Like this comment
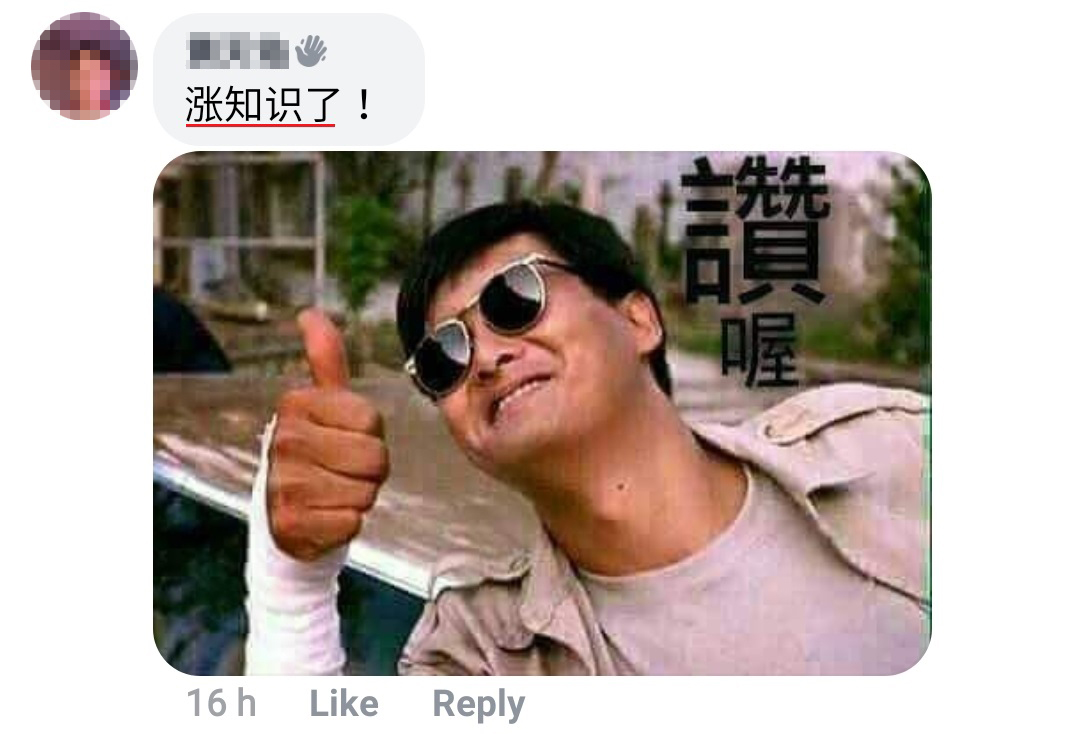 pyautogui.click(x=344, y=704)
